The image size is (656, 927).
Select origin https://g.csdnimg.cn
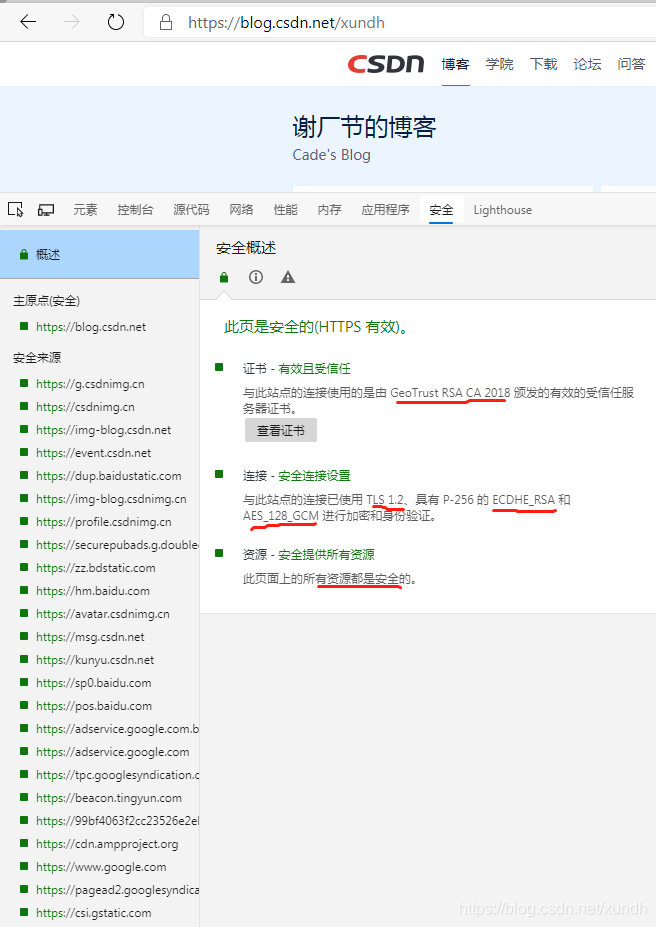pyautogui.click(x=90, y=384)
